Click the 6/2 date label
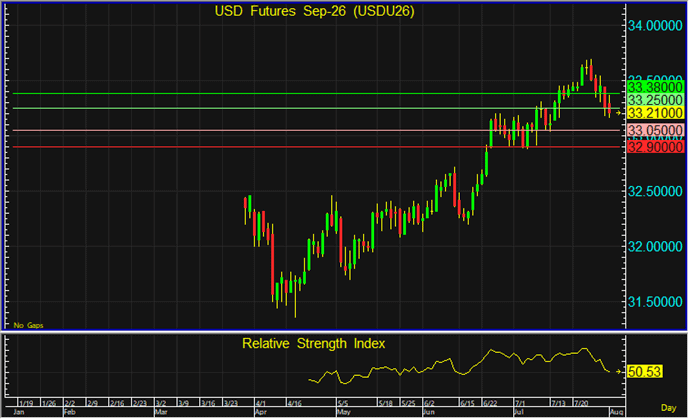689x419 pixels. coord(429,403)
